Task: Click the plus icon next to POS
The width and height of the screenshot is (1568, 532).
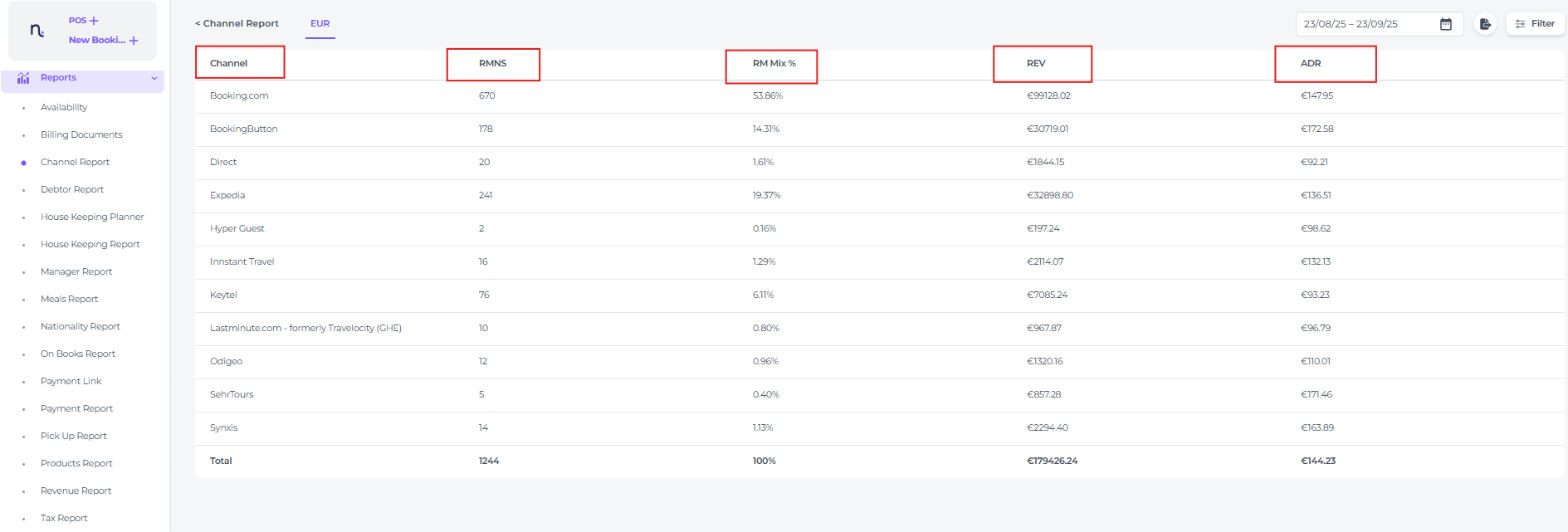Action: click(x=94, y=21)
